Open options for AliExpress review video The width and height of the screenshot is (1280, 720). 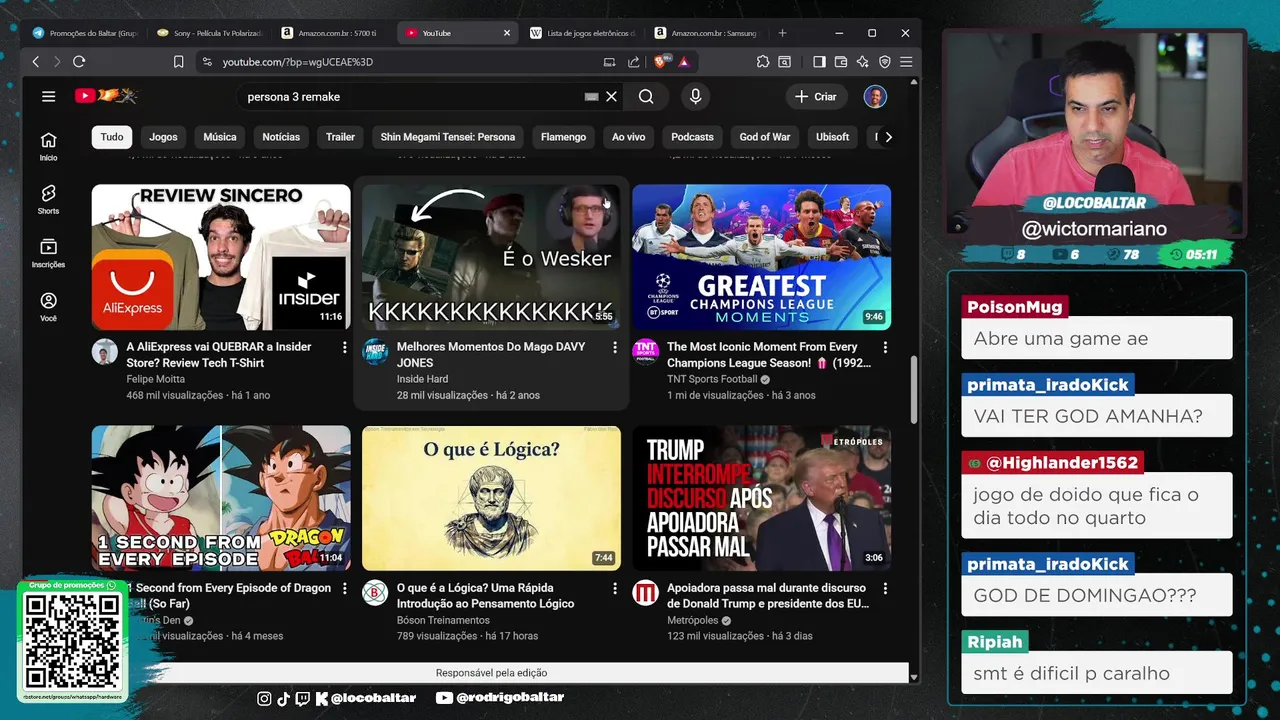coord(345,347)
